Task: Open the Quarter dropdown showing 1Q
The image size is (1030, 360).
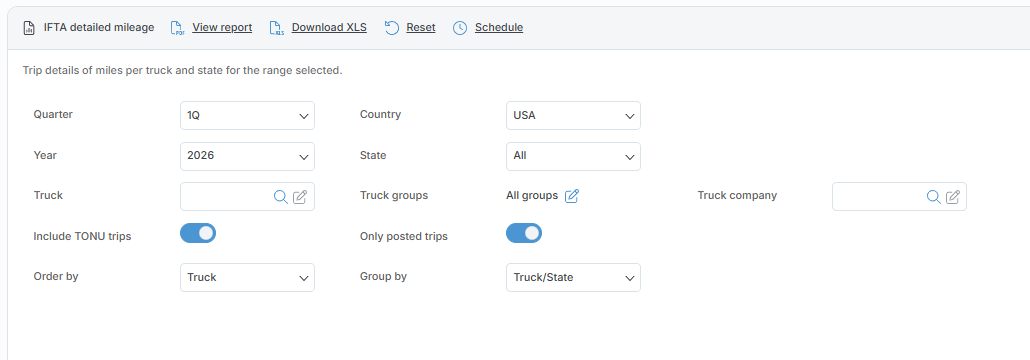Action: click(248, 116)
